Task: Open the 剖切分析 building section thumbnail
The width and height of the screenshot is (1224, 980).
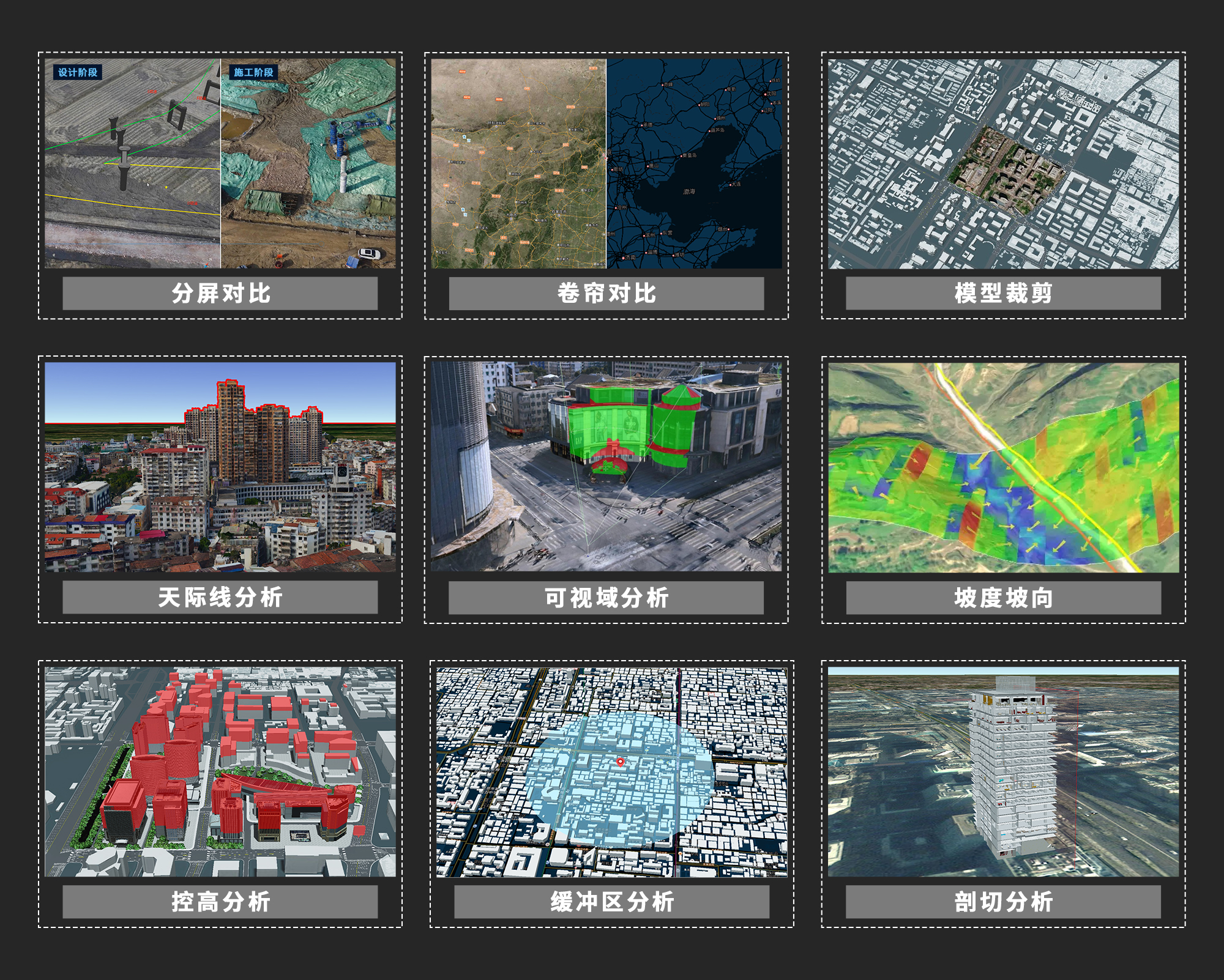Action: pyautogui.click(x=1003, y=772)
